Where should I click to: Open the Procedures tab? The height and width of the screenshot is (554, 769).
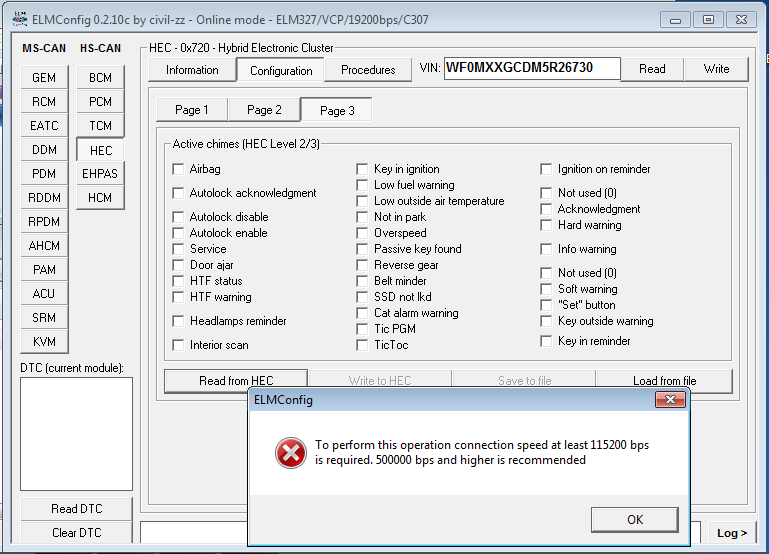coord(368,70)
